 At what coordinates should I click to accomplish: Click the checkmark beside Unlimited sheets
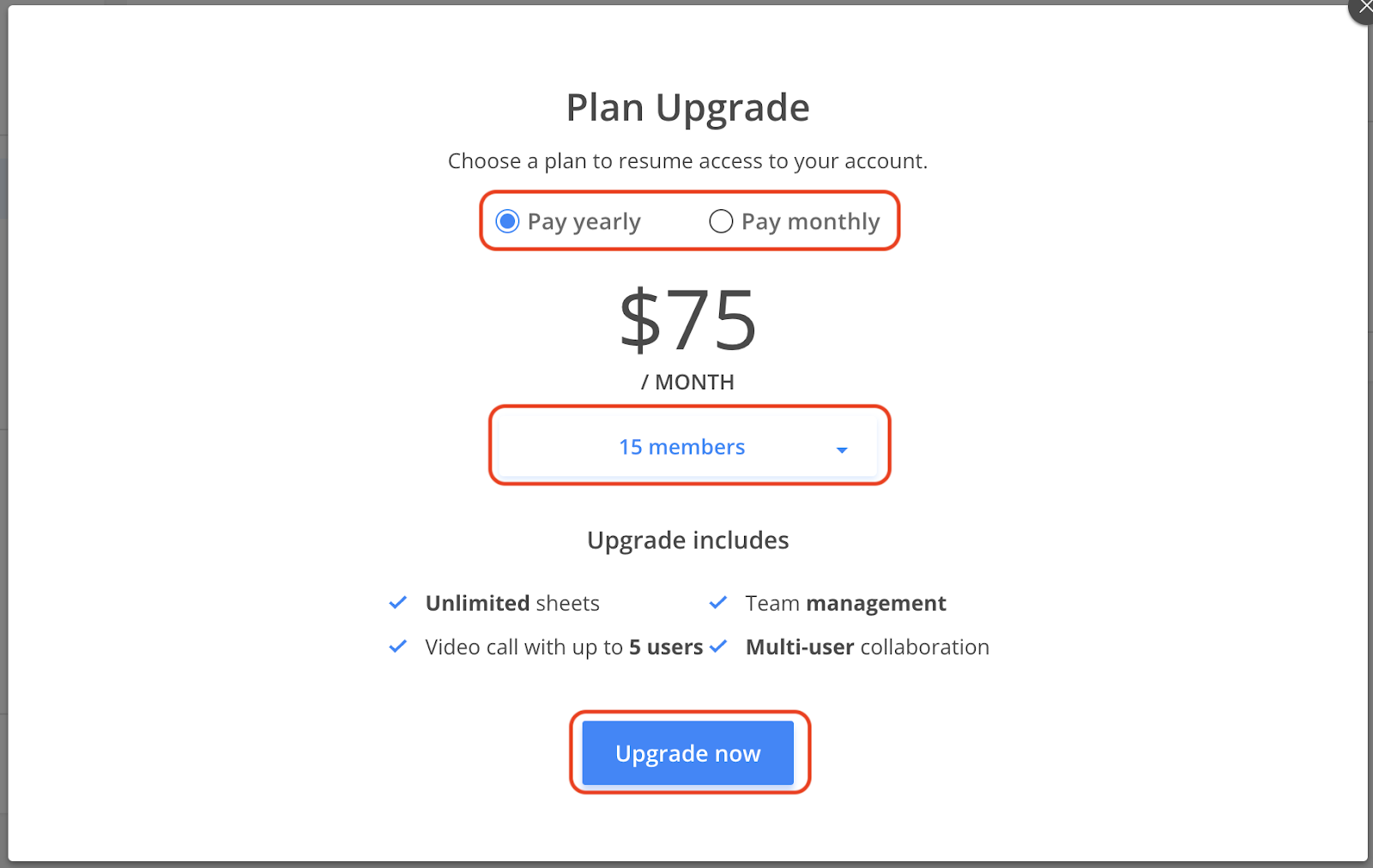pos(398,603)
